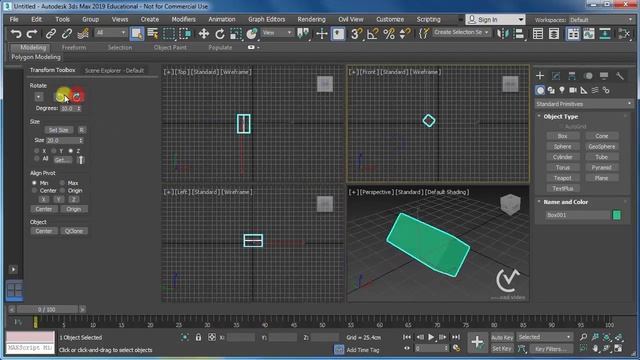This screenshot has width=640, height=360.
Task: Choose the Select and Rotate tool
Action: 220,34
